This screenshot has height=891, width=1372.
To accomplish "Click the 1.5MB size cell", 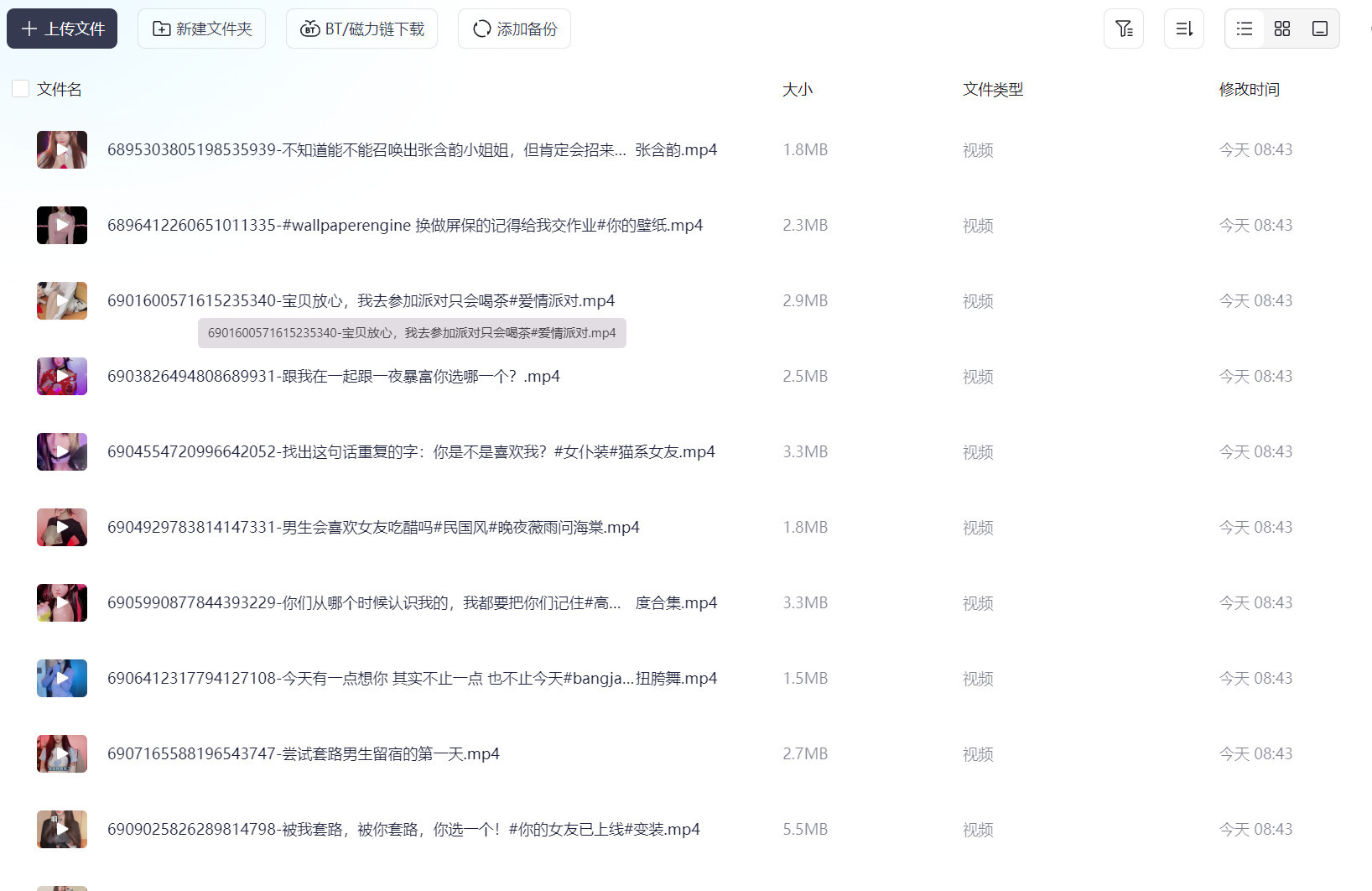I will 805,678.
